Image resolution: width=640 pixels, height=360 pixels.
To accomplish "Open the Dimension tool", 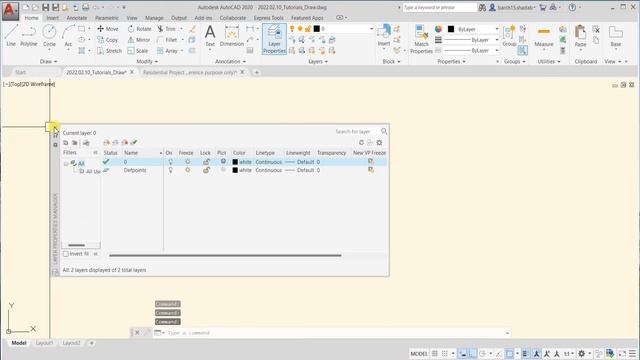I will [x=231, y=35].
